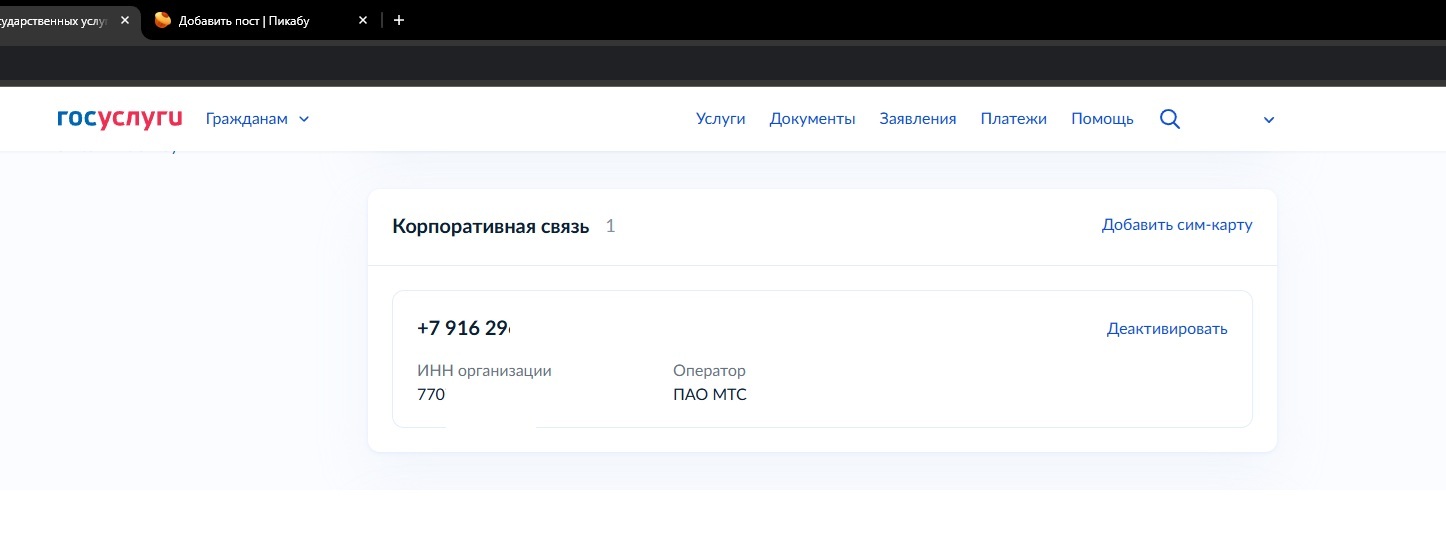Select the Госуслуги browser tab
The image size is (1446, 551).
click(x=55, y=20)
